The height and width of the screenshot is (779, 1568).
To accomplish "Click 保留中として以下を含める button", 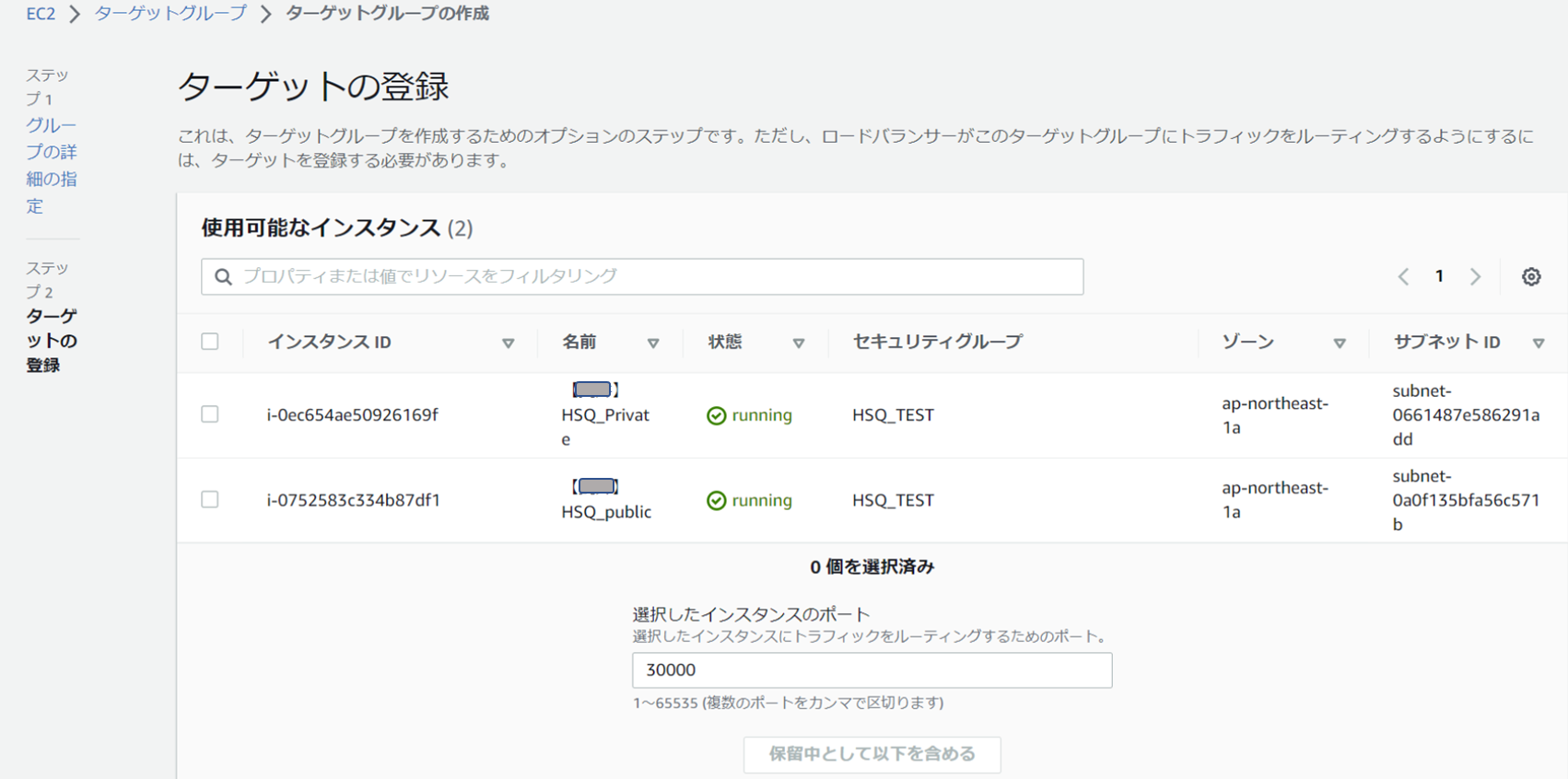I will point(872,754).
